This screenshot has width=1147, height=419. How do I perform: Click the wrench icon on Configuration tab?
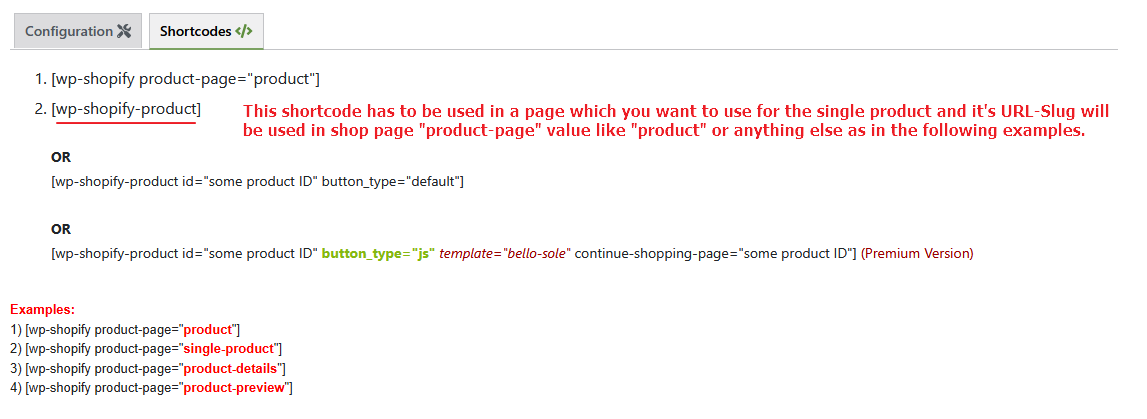(124, 31)
